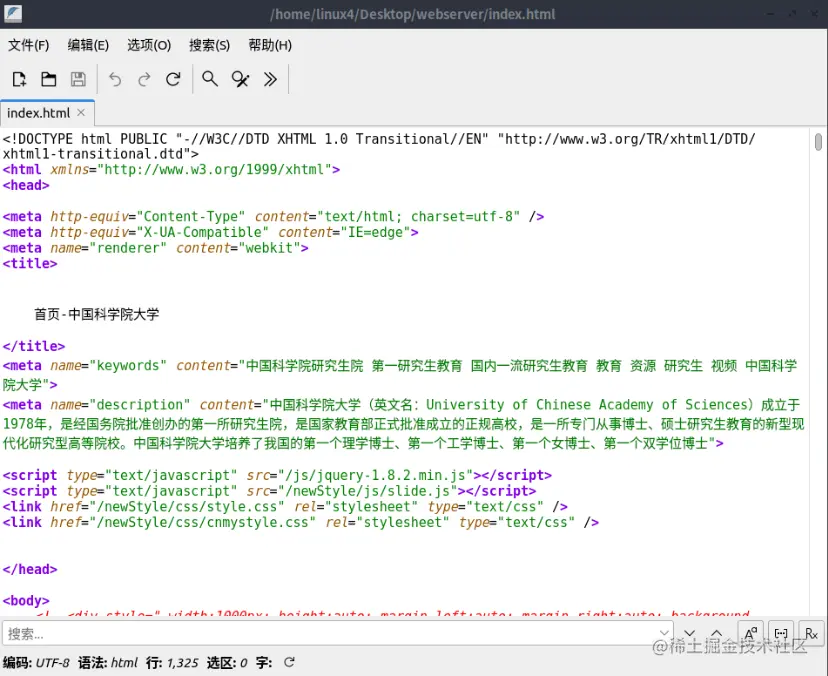828x676 pixels.
Task: Click the style.css link line
Action: tap(285, 507)
